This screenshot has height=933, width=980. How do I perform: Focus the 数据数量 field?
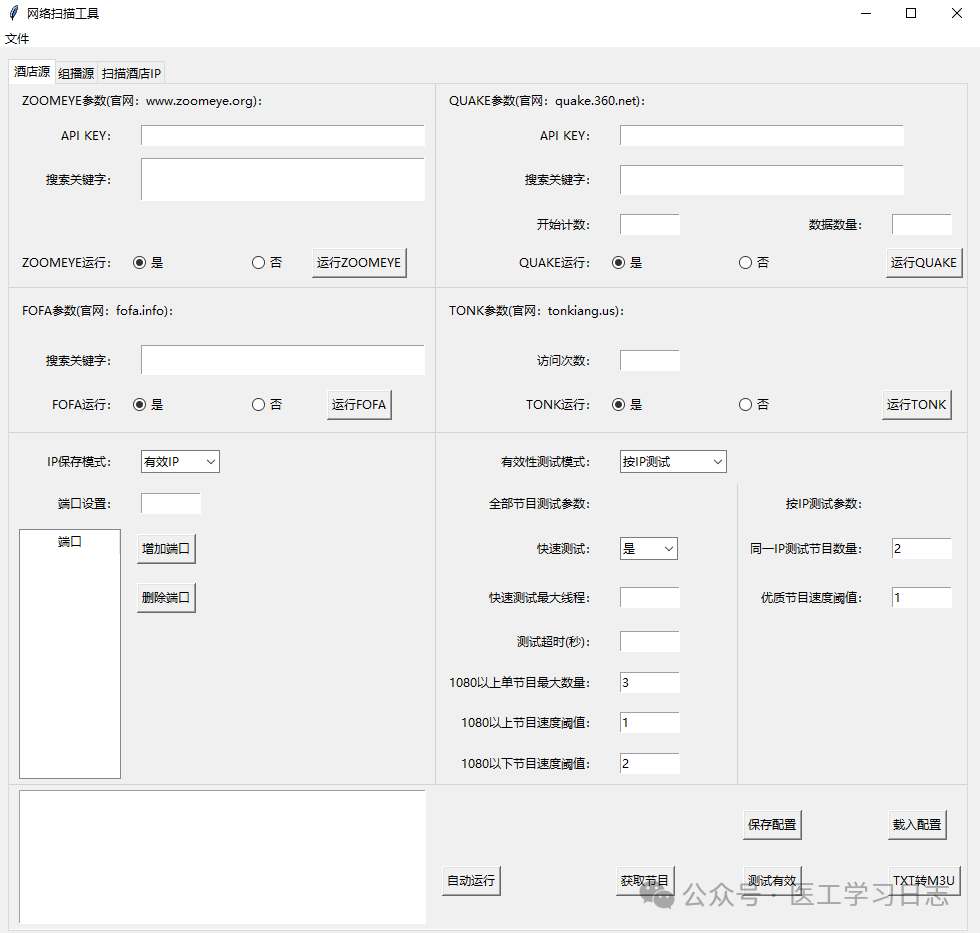pyautogui.click(x=922, y=224)
